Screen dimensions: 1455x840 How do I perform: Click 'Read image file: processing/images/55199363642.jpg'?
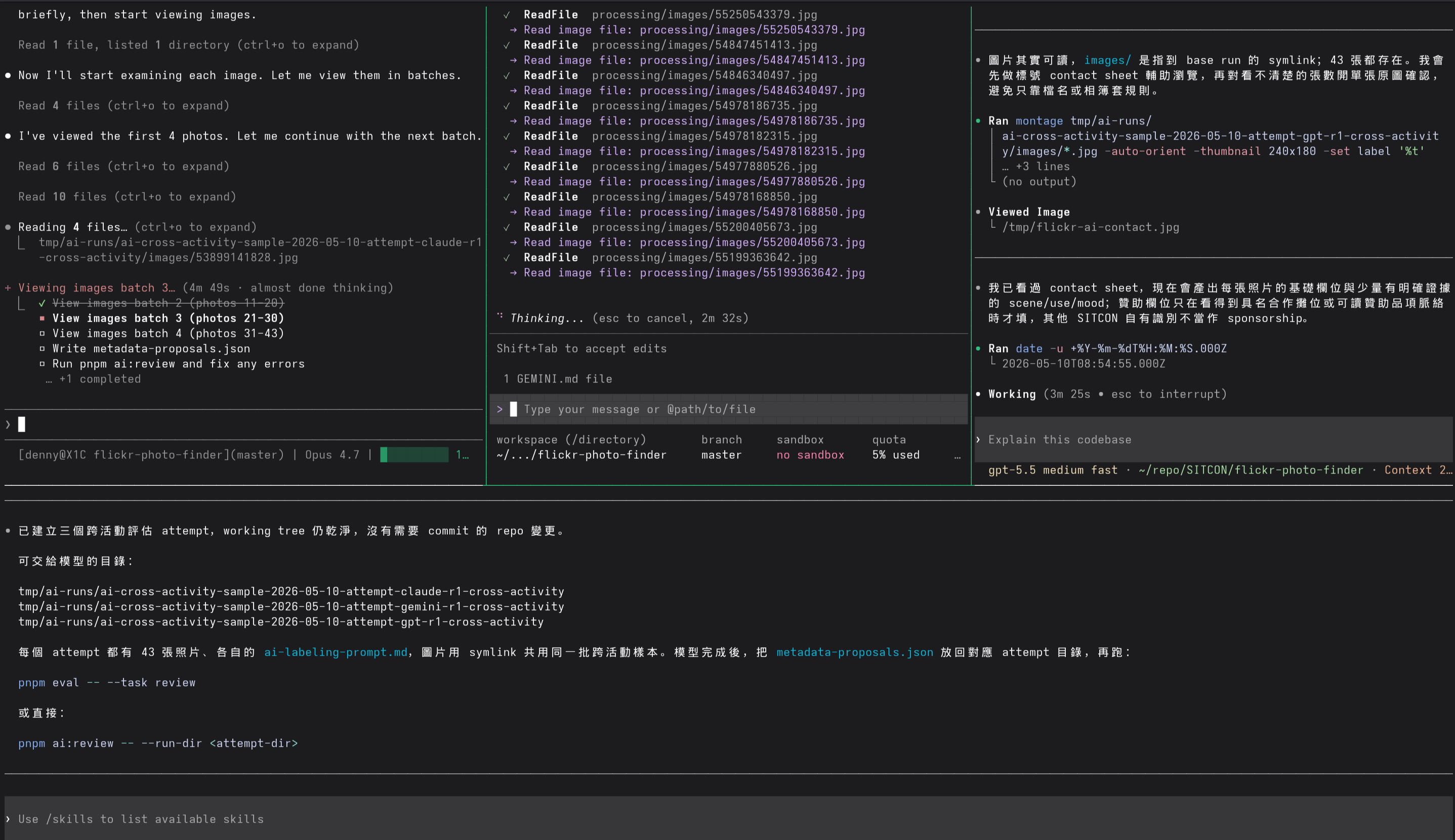[695, 273]
